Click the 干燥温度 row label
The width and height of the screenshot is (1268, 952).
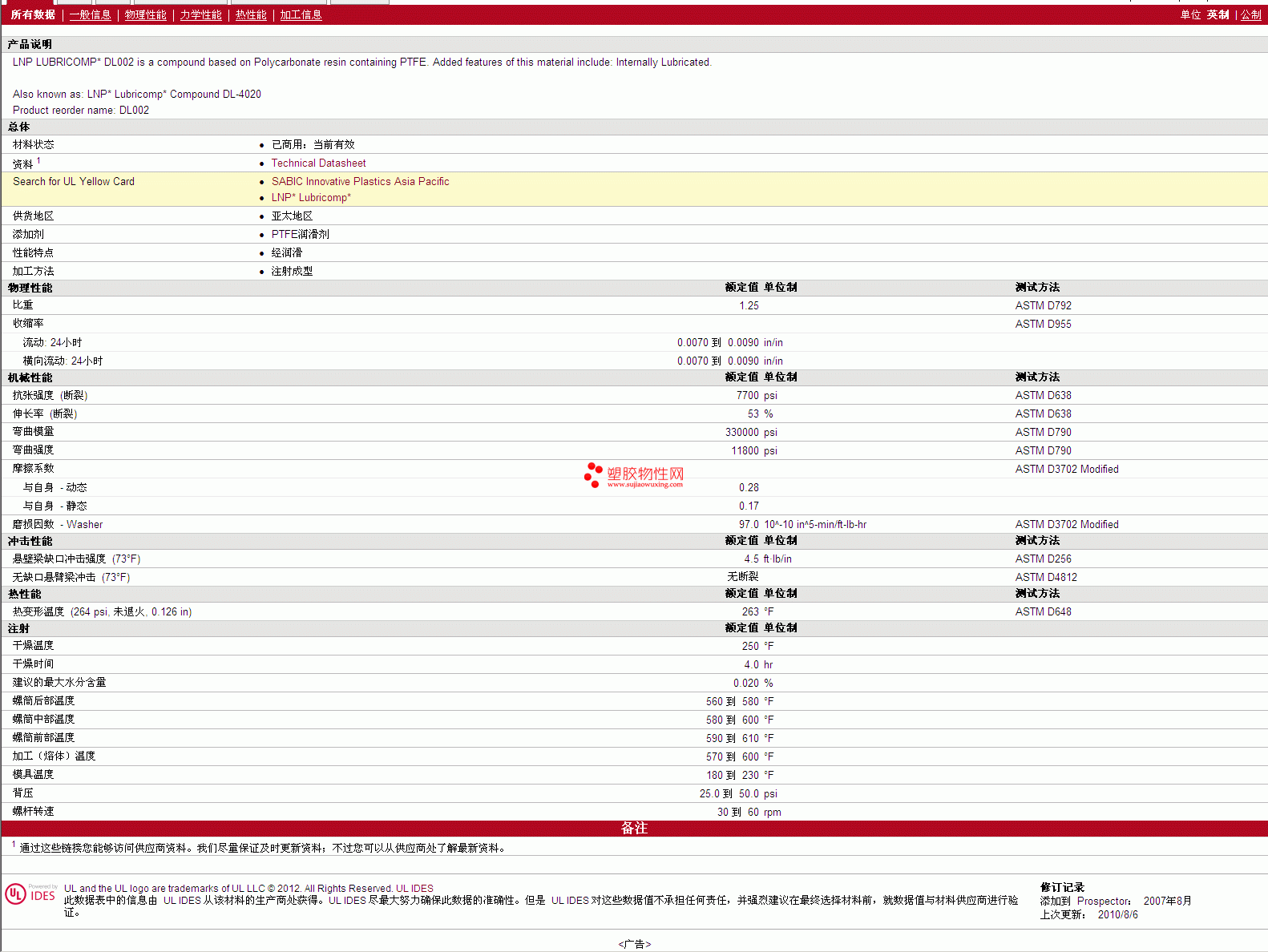pos(33,645)
